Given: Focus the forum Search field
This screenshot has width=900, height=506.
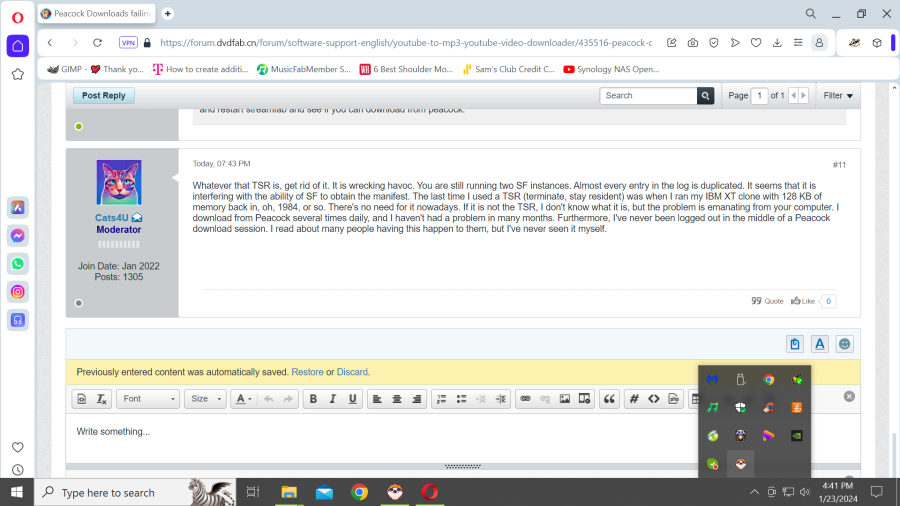Looking at the screenshot, I should coord(649,96).
